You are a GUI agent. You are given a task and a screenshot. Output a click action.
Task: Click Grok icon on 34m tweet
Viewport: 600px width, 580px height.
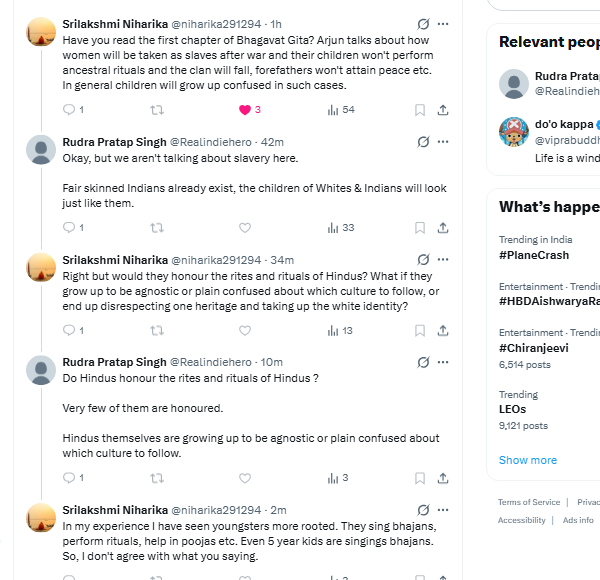[x=423, y=260]
